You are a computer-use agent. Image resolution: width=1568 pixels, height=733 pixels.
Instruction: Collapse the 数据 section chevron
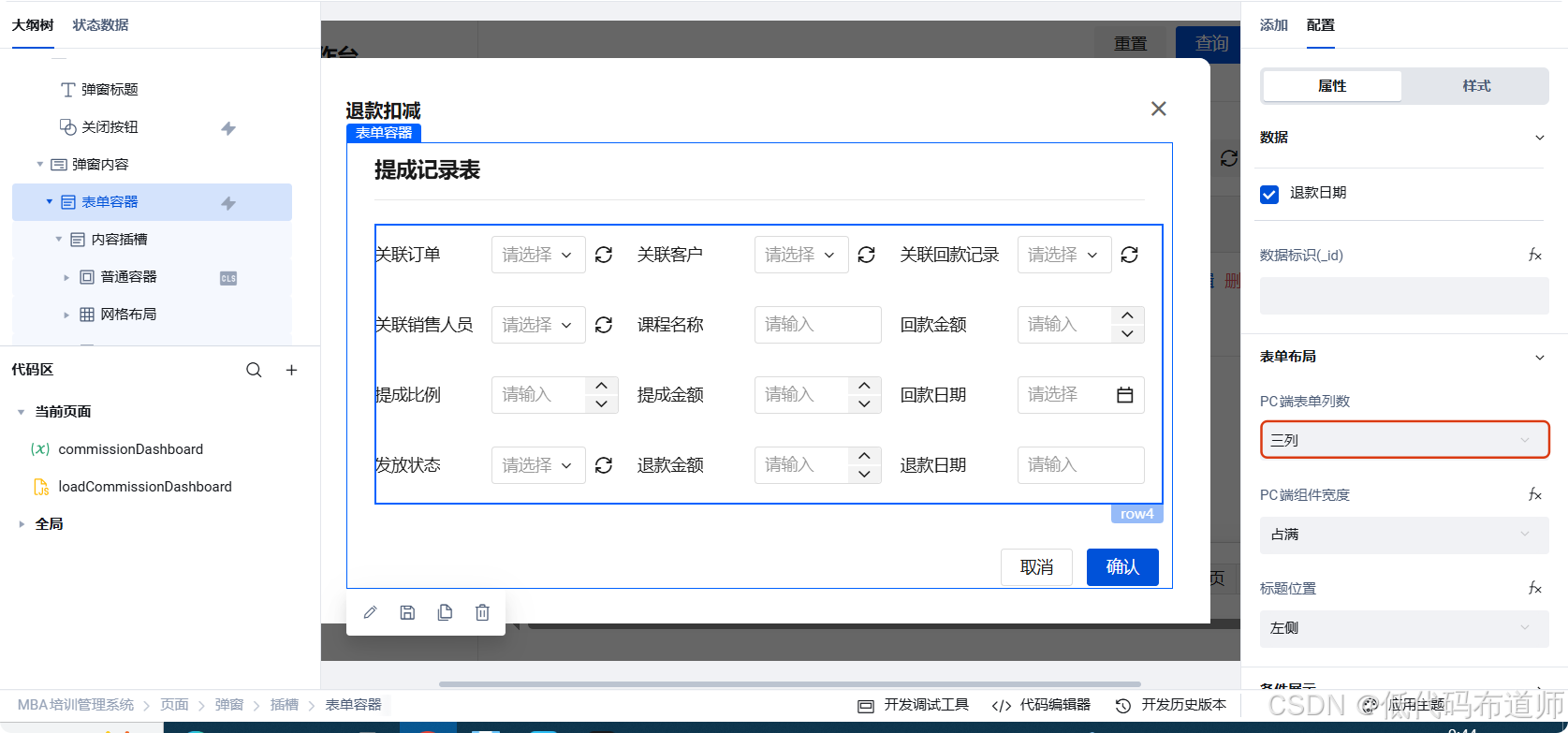[1540, 138]
